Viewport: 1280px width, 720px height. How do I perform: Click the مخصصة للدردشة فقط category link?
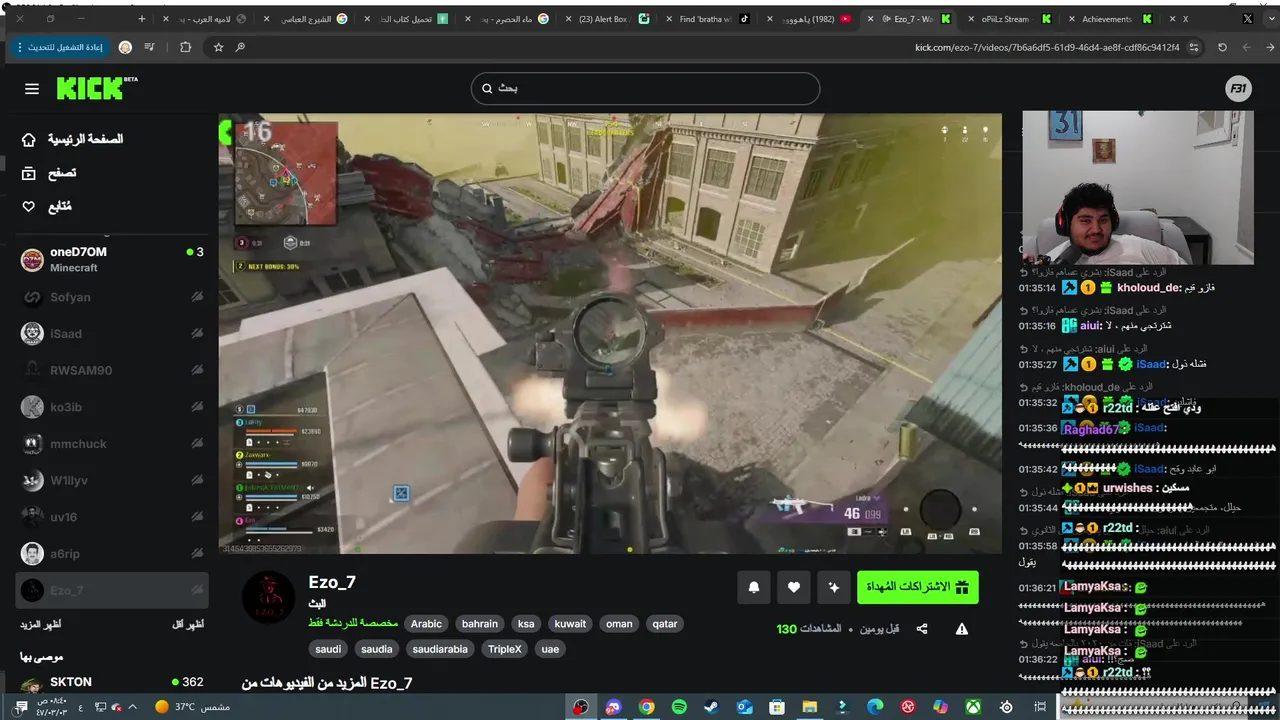pyautogui.click(x=353, y=623)
